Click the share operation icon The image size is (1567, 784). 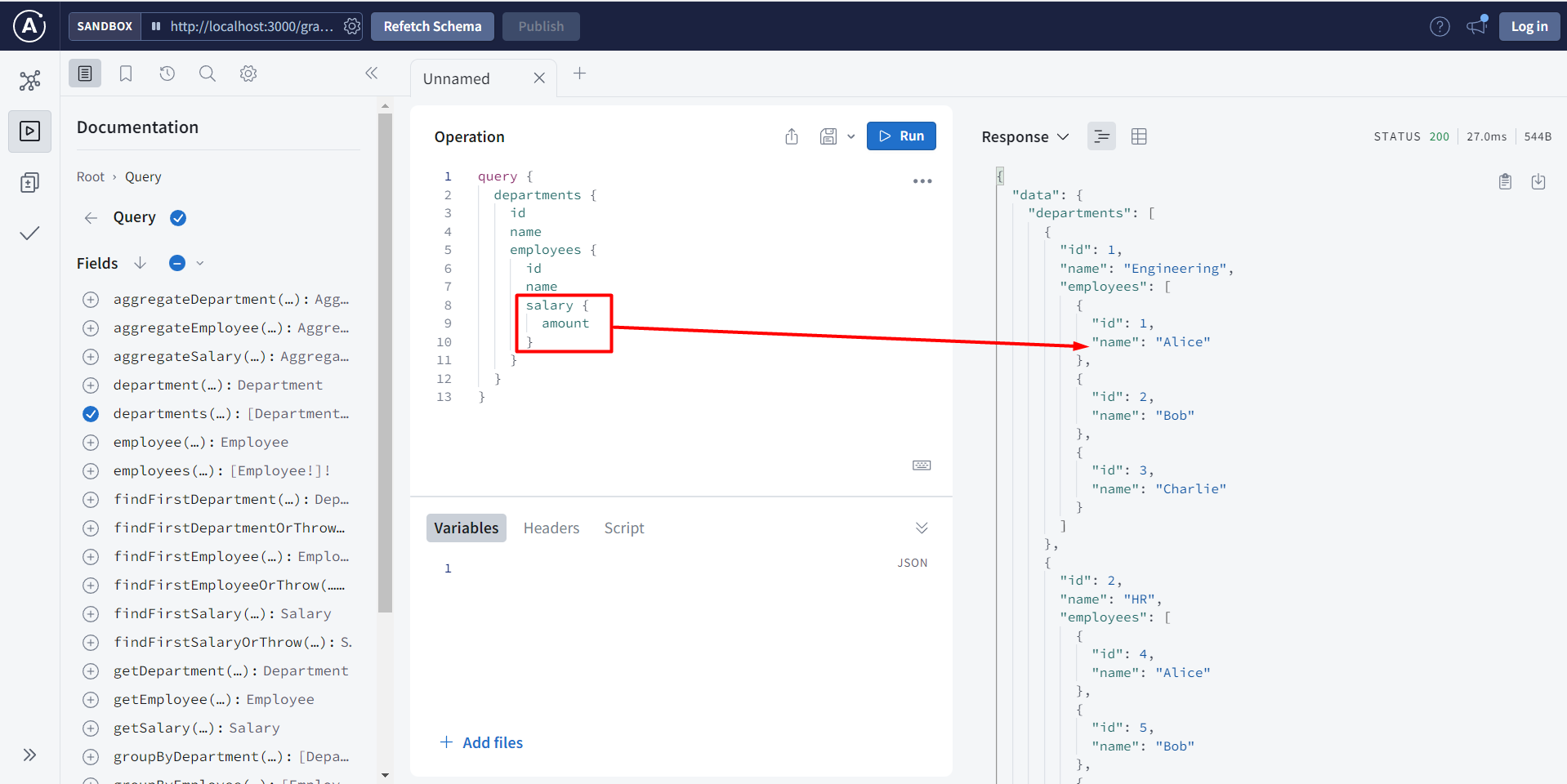pyautogui.click(x=792, y=136)
